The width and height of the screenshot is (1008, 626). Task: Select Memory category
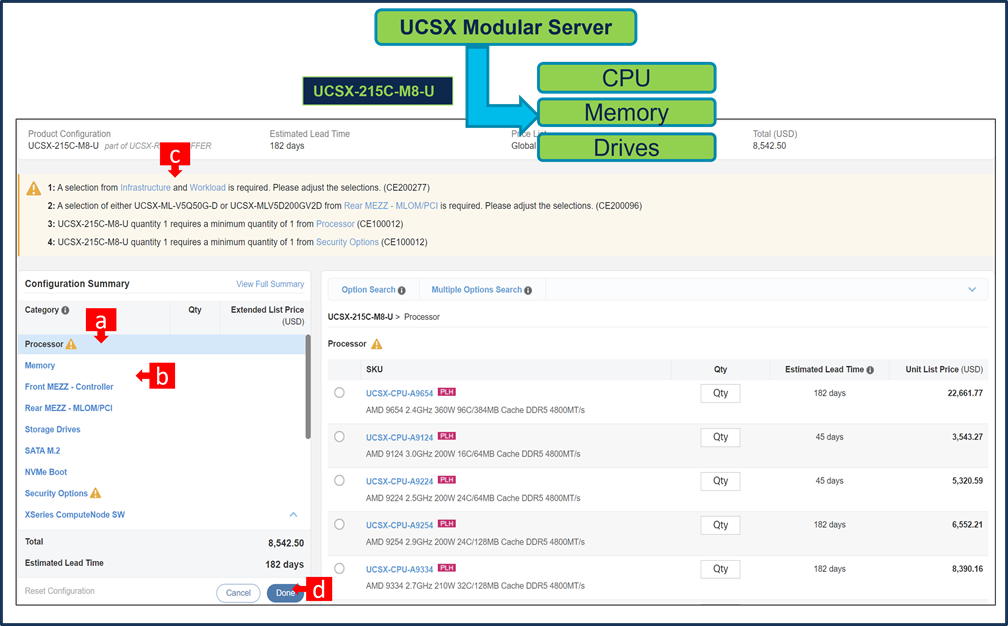pos(40,366)
